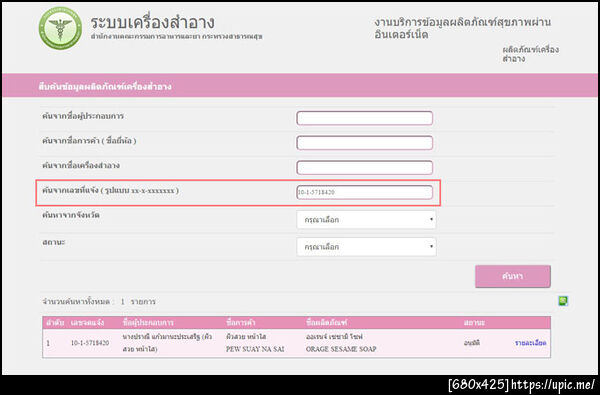Click the small green export icon above results
Screen dimensions: 600x395
click(562, 301)
